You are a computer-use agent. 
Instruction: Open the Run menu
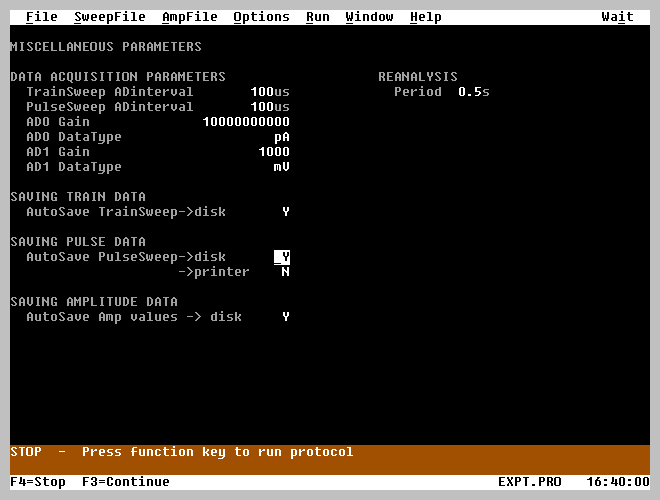point(317,17)
